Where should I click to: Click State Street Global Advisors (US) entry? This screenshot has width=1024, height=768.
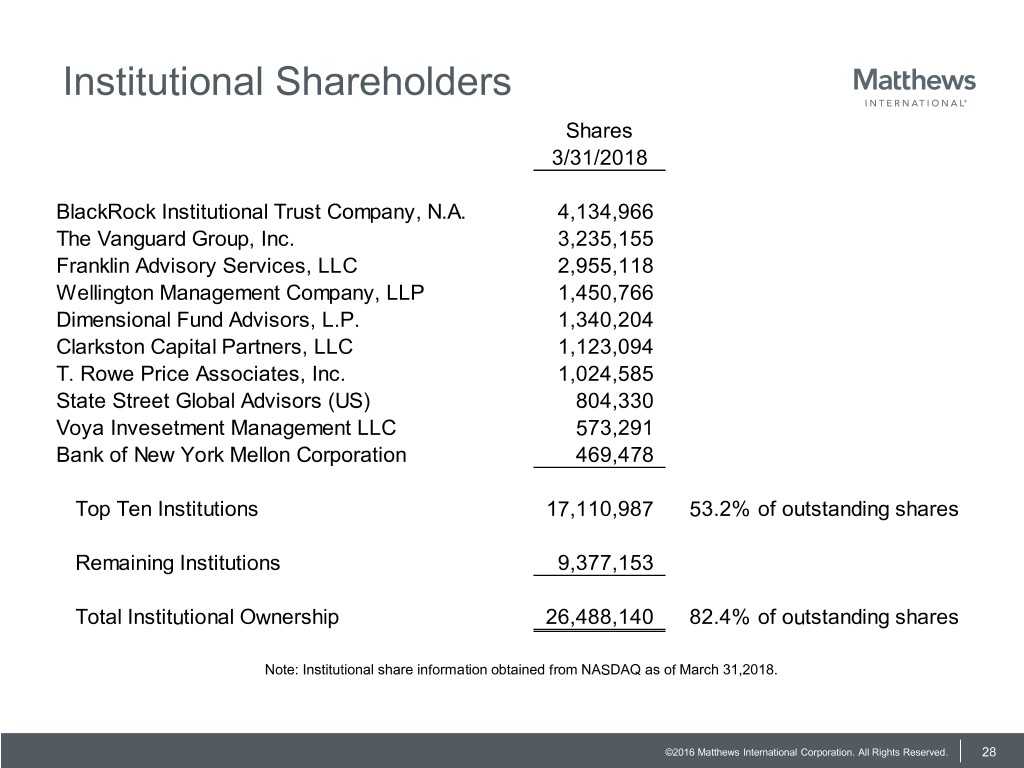tap(214, 401)
